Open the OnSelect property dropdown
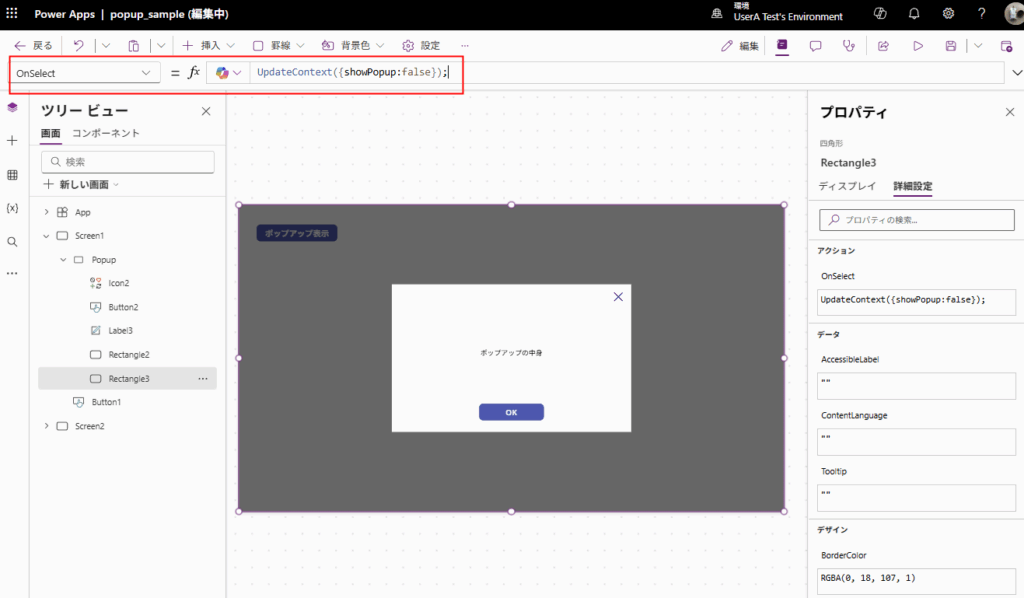This screenshot has height=598, width=1024. (84, 73)
